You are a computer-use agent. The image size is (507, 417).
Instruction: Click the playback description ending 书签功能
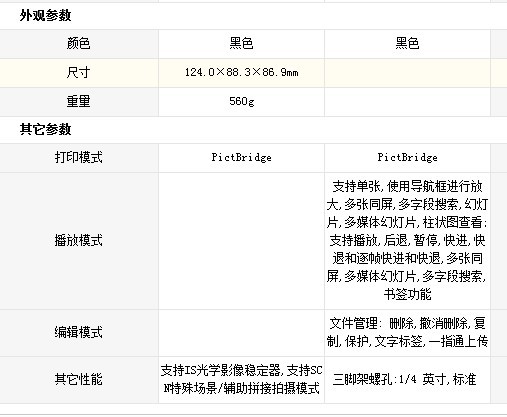click(x=407, y=240)
